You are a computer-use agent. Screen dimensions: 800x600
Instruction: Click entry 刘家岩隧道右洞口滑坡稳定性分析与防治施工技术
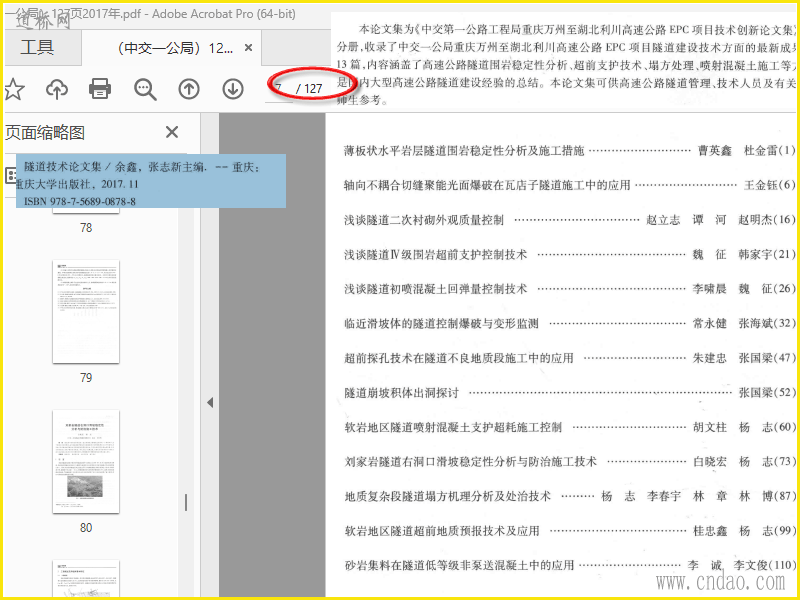470,462
